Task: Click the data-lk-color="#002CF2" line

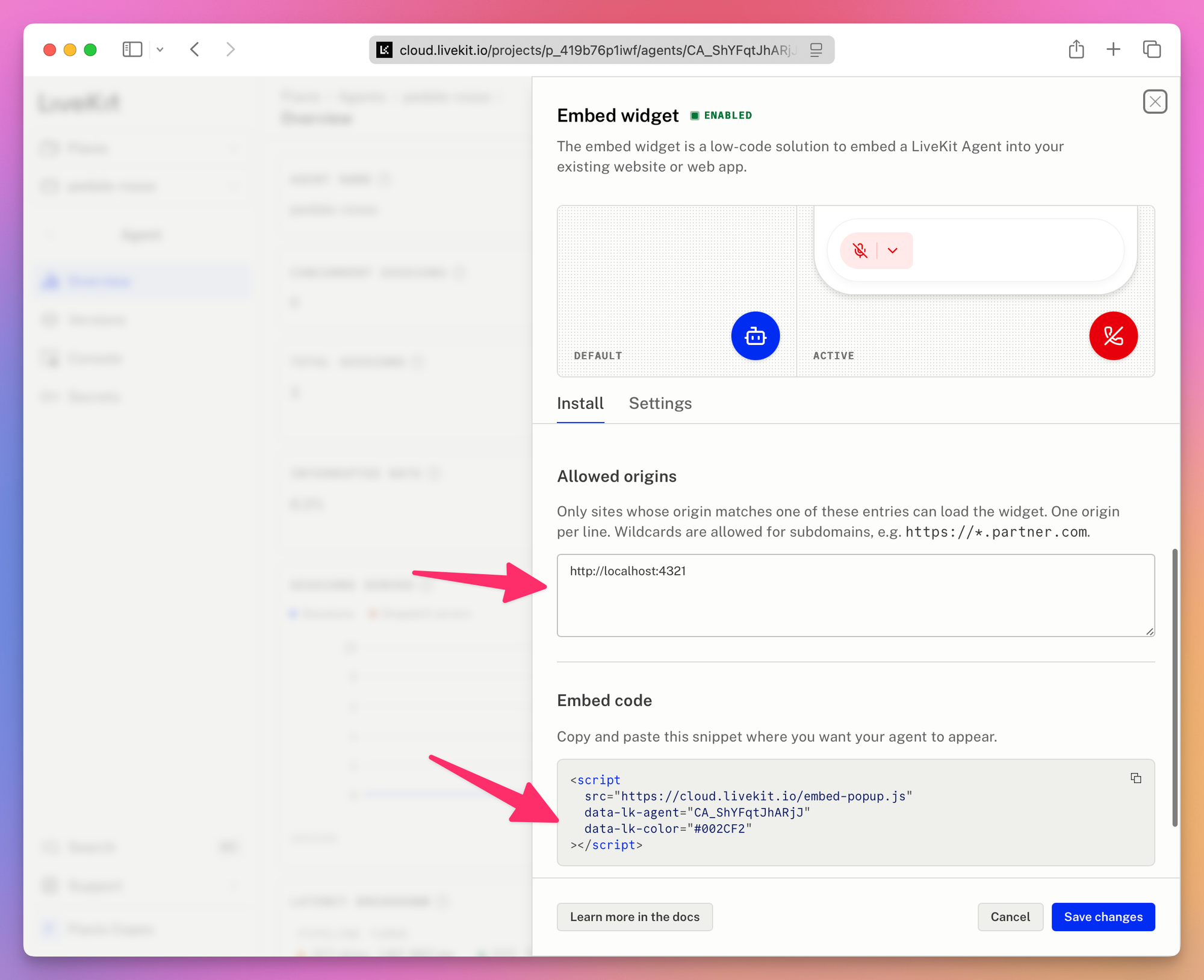Action: [x=668, y=828]
